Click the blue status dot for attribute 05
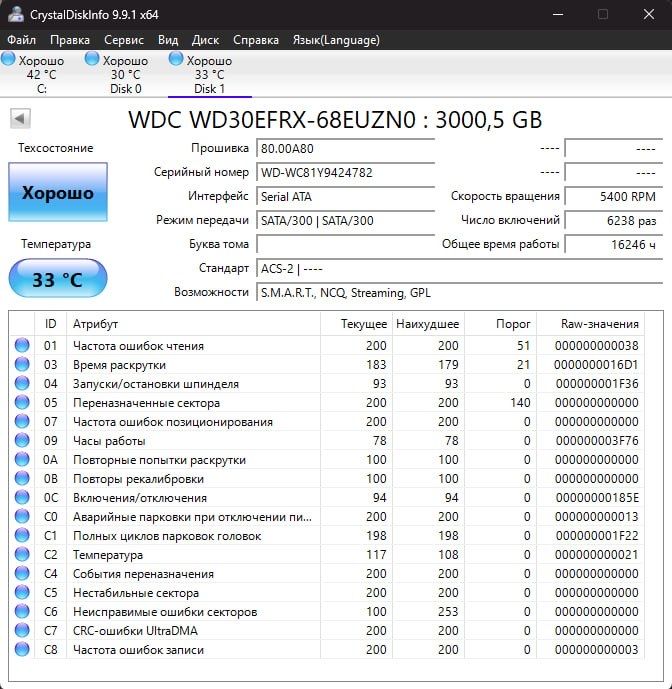Viewport: 672px width, 689px height. point(22,402)
